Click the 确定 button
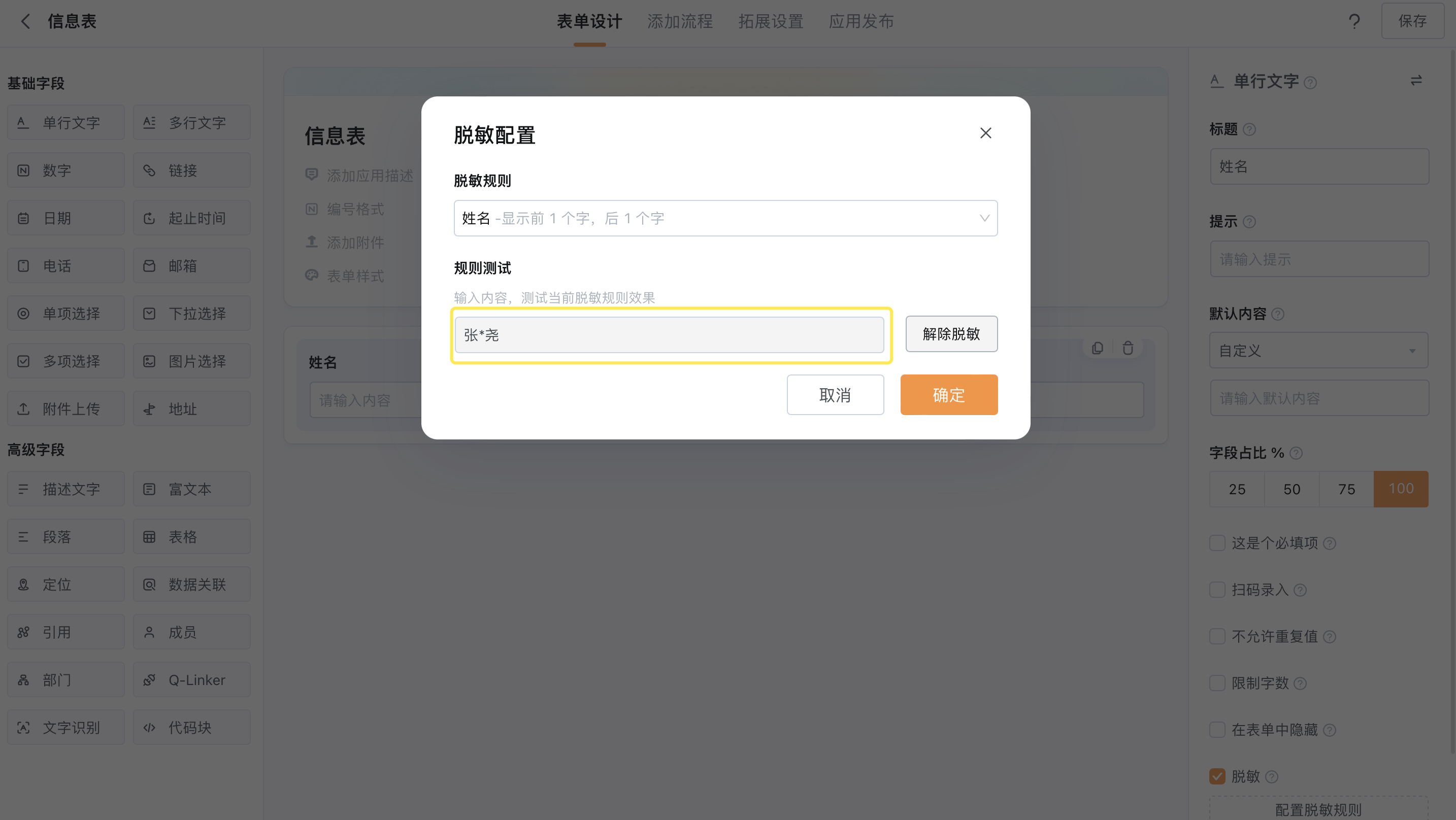This screenshot has height=820, width=1456. (x=949, y=395)
